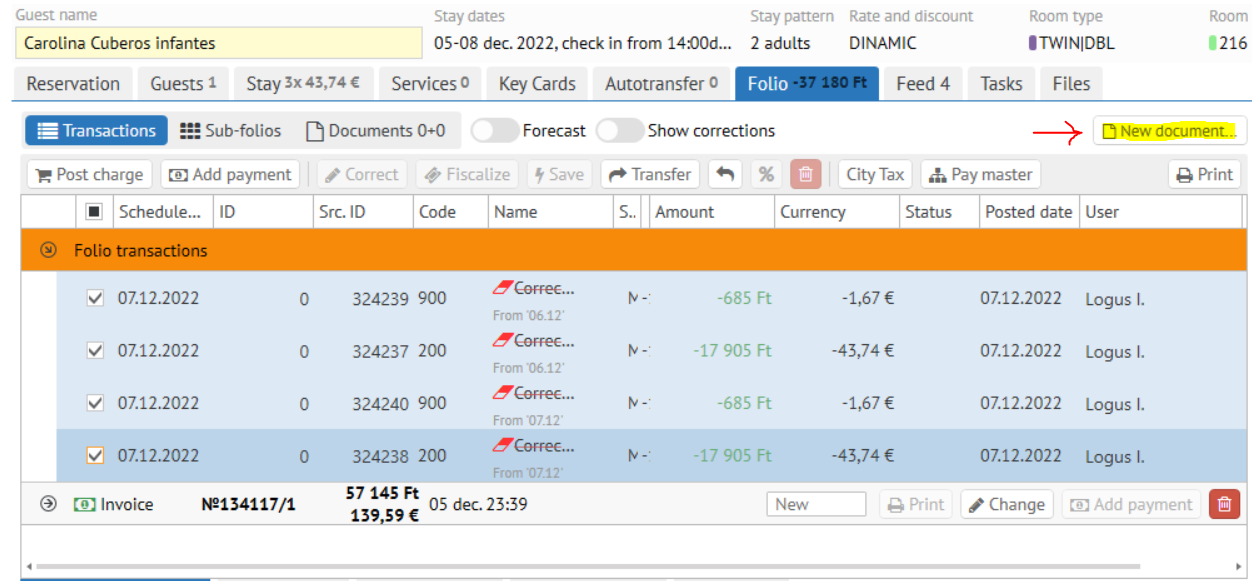The image size is (1252, 581).
Task: Open the Files tab
Action: point(1071,84)
